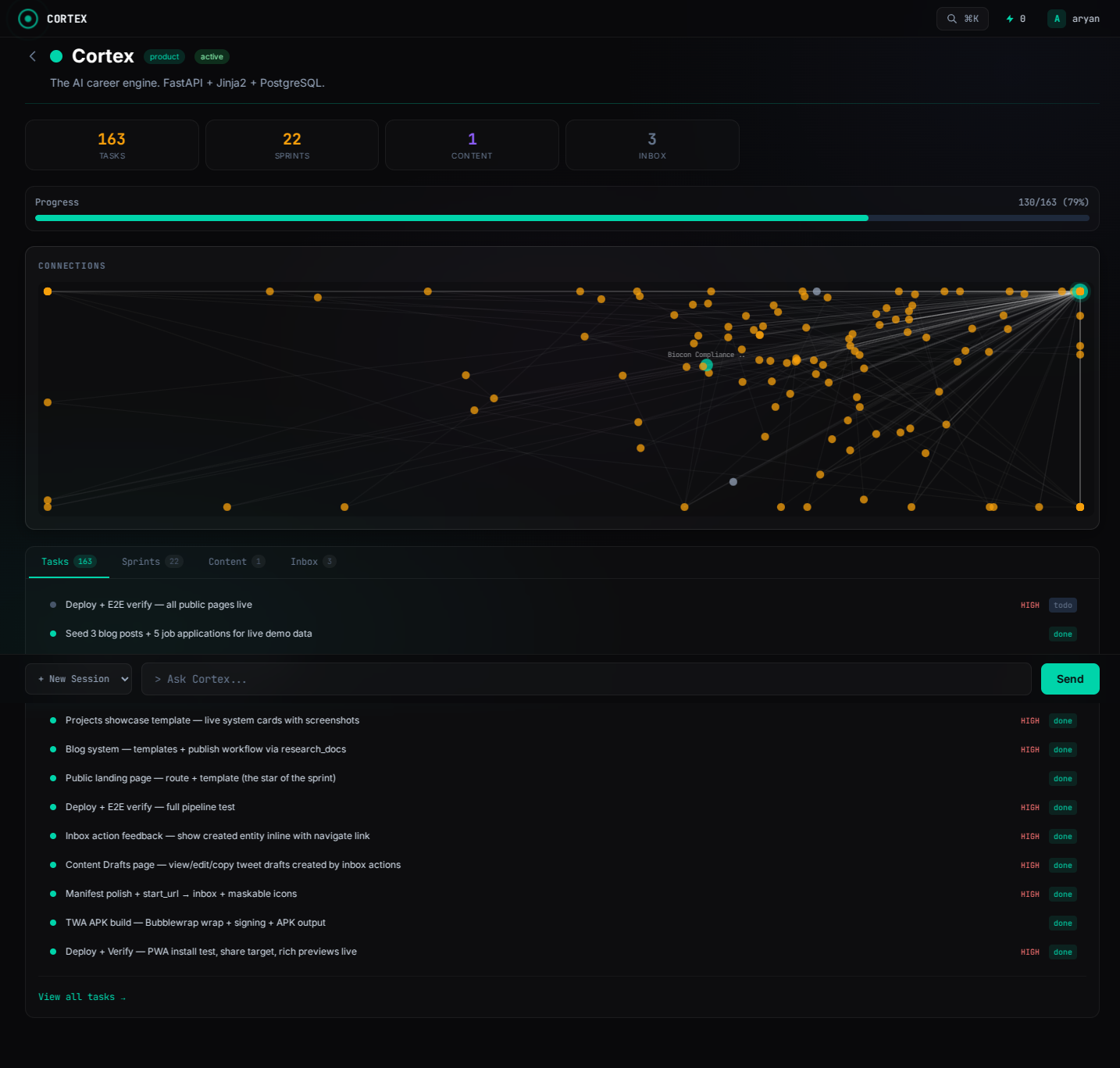Click done badge on TWA APK build row

1063,923
